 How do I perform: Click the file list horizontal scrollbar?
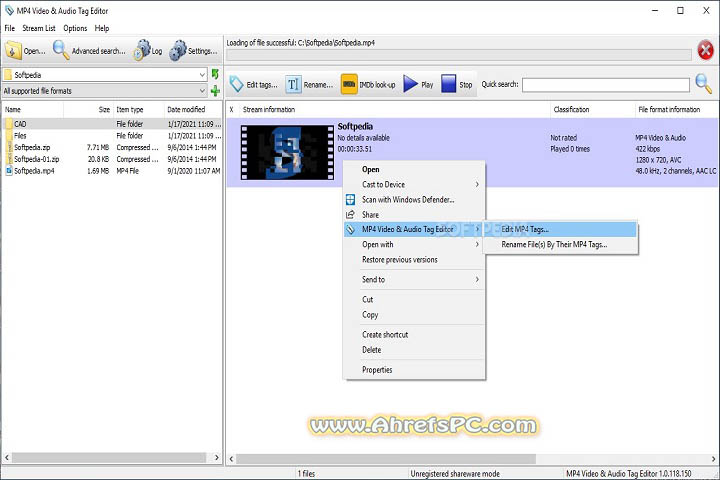click(109, 458)
